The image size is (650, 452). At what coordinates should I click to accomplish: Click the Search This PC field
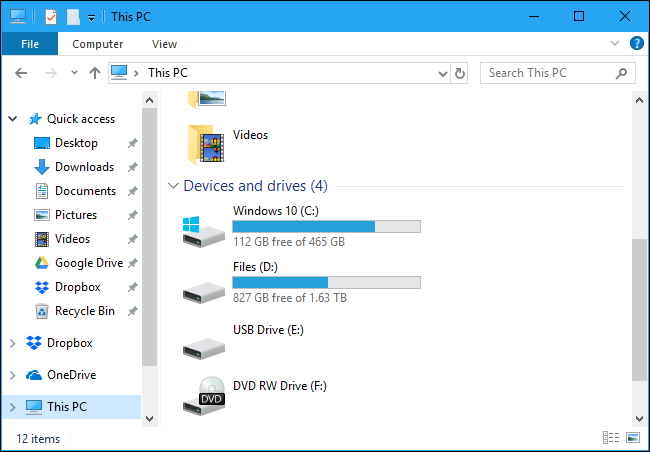548,73
